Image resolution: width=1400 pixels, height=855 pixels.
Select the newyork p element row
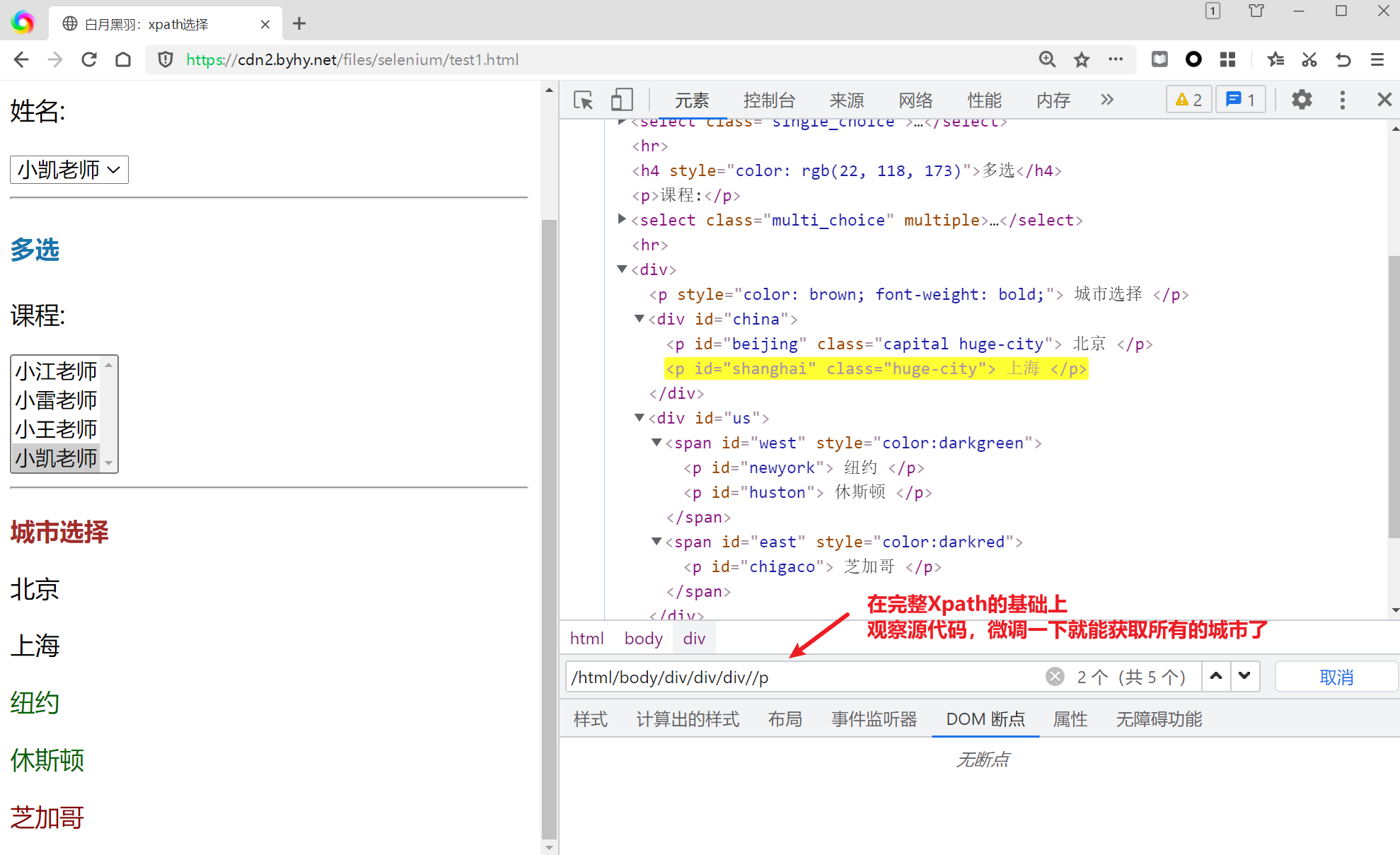(x=804, y=467)
